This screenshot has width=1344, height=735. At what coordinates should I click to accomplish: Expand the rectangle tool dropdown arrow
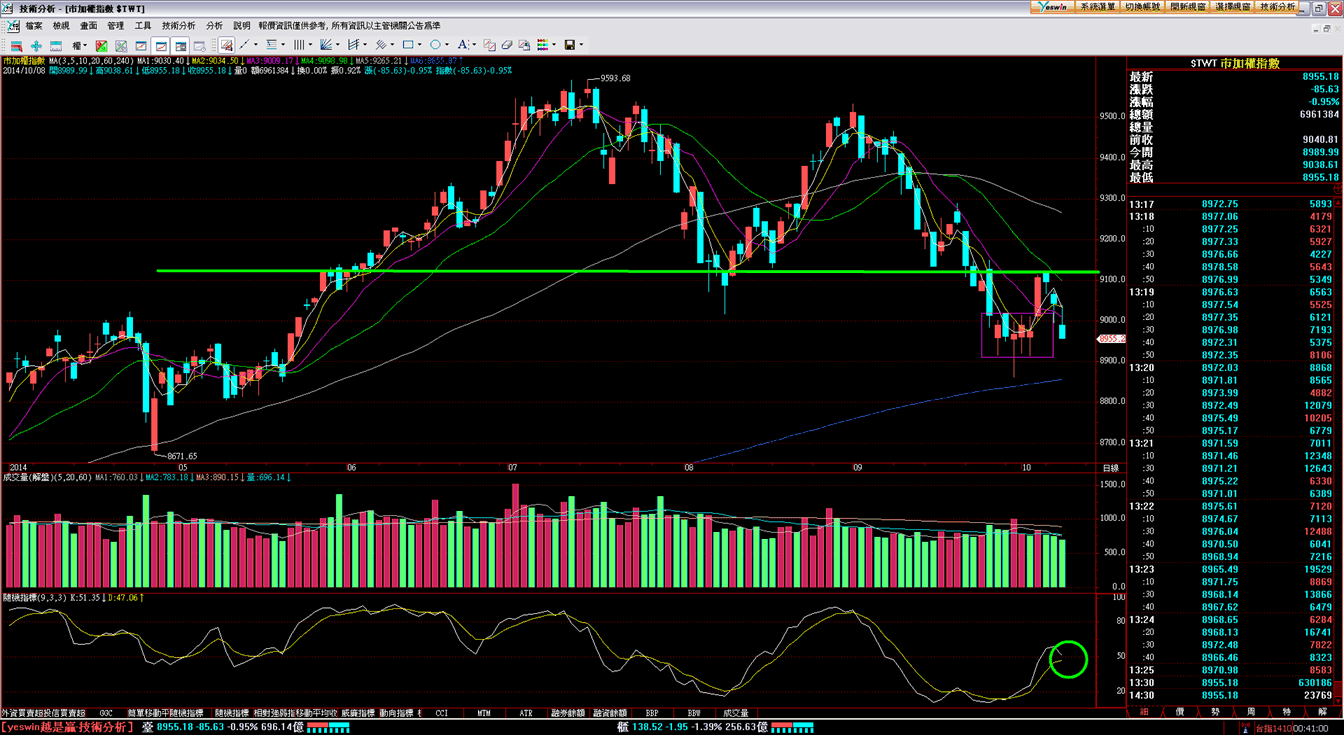click(420, 45)
